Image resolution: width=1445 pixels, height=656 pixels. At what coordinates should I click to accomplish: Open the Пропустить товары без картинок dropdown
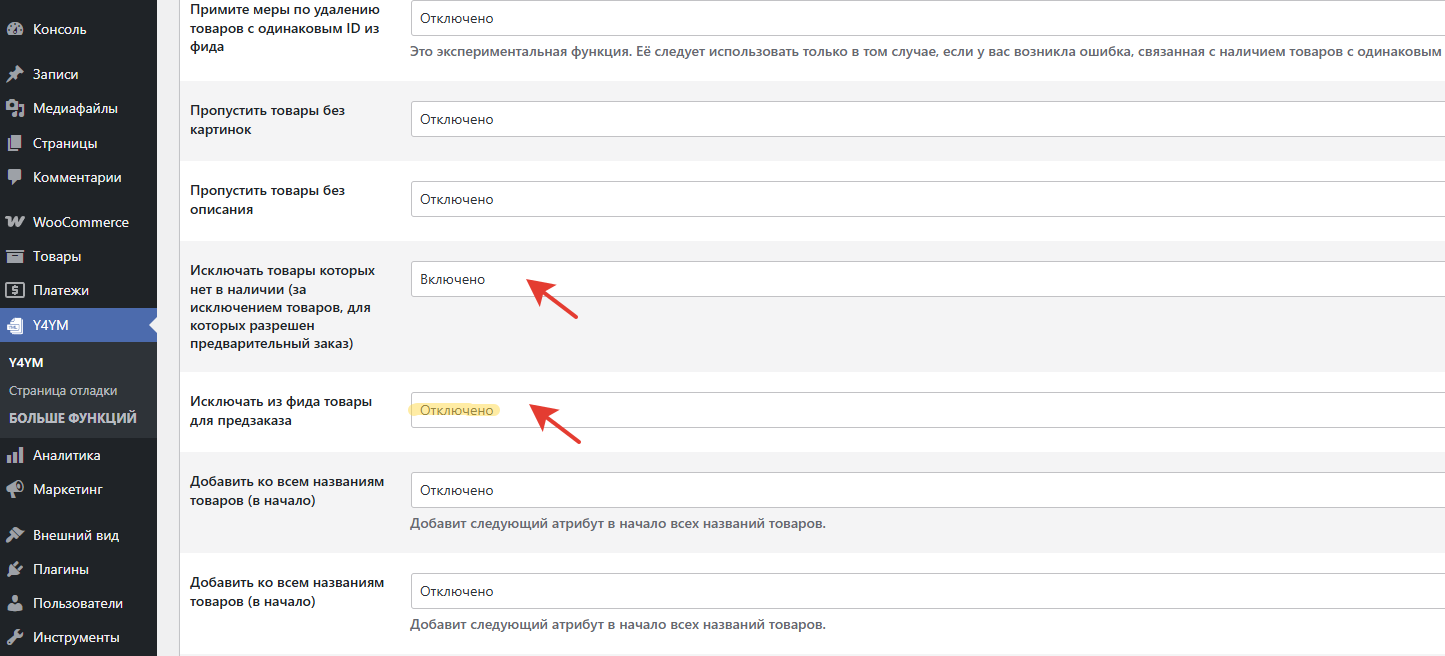pyautogui.click(x=927, y=119)
